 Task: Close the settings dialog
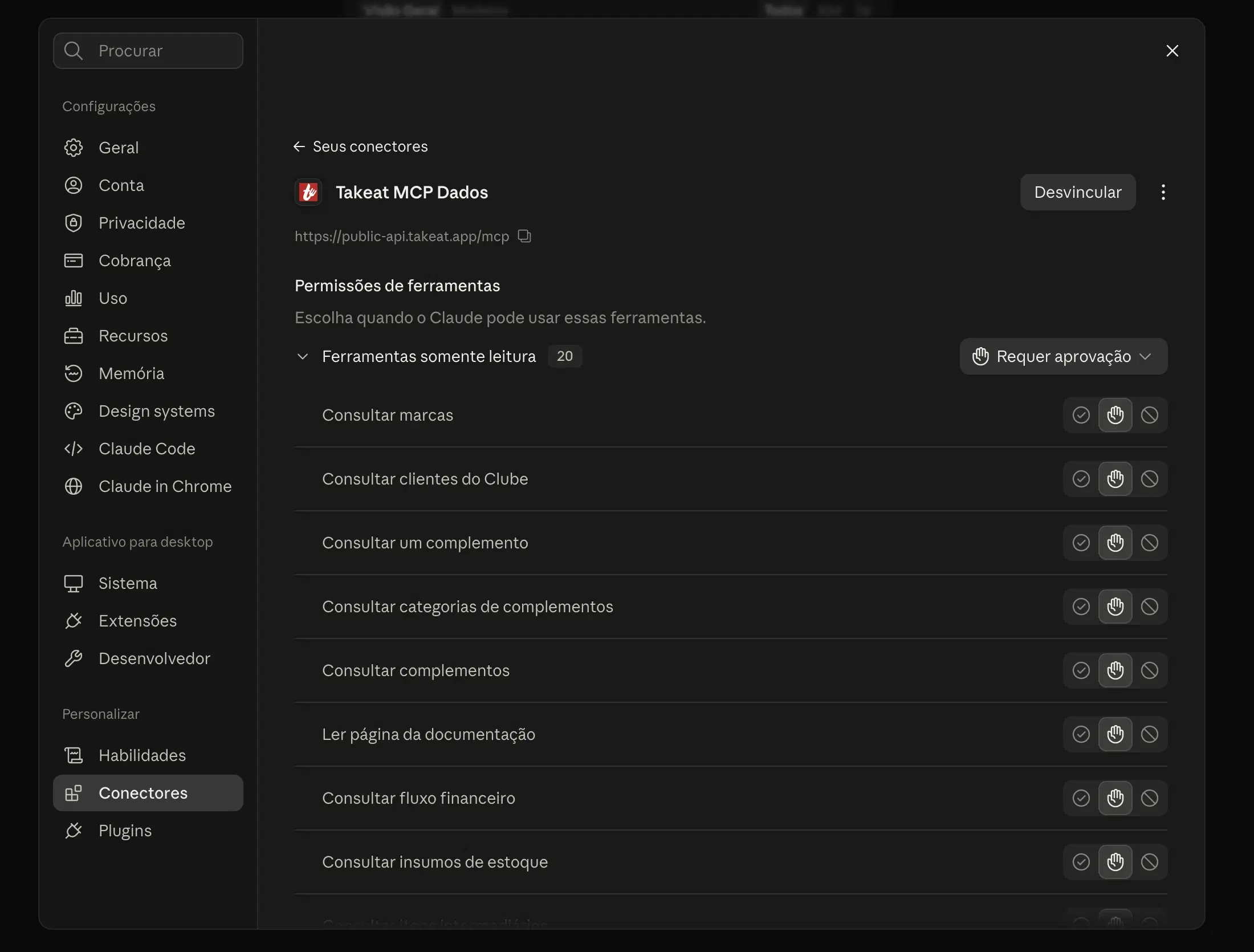(1172, 51)
